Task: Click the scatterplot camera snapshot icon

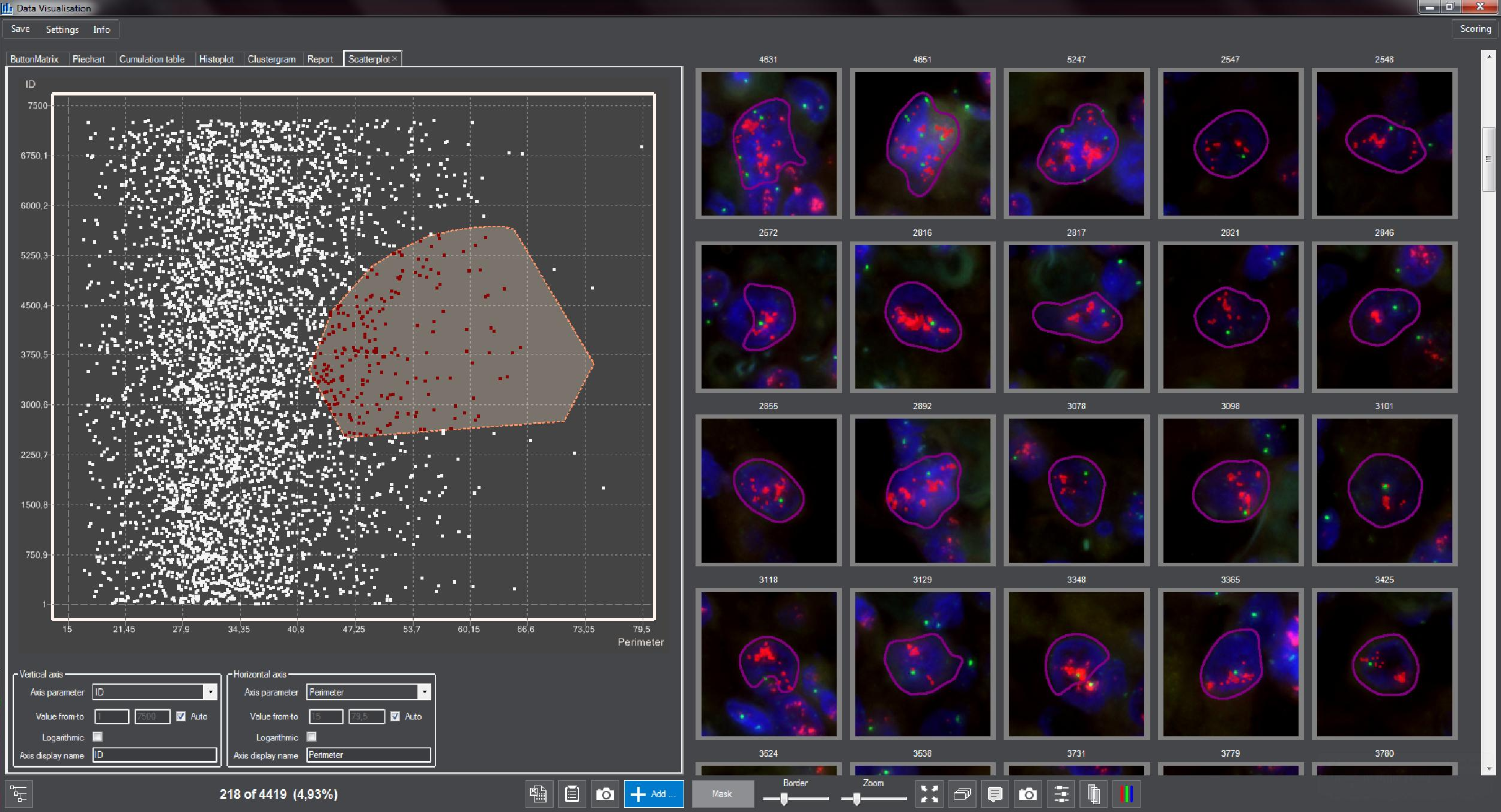Action: [x=605, y=794]
